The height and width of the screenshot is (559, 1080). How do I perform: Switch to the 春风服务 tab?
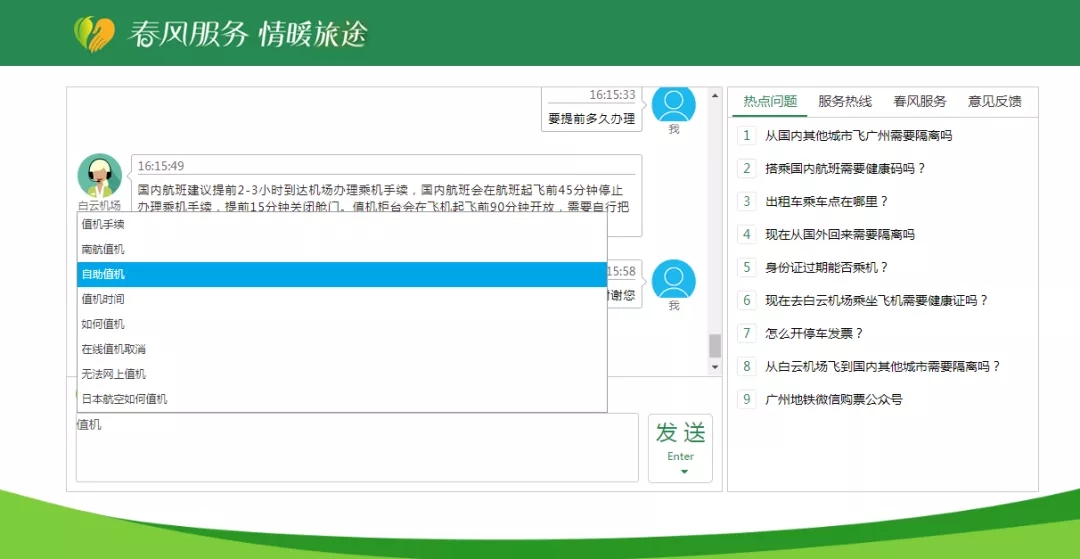click(920, 102)
